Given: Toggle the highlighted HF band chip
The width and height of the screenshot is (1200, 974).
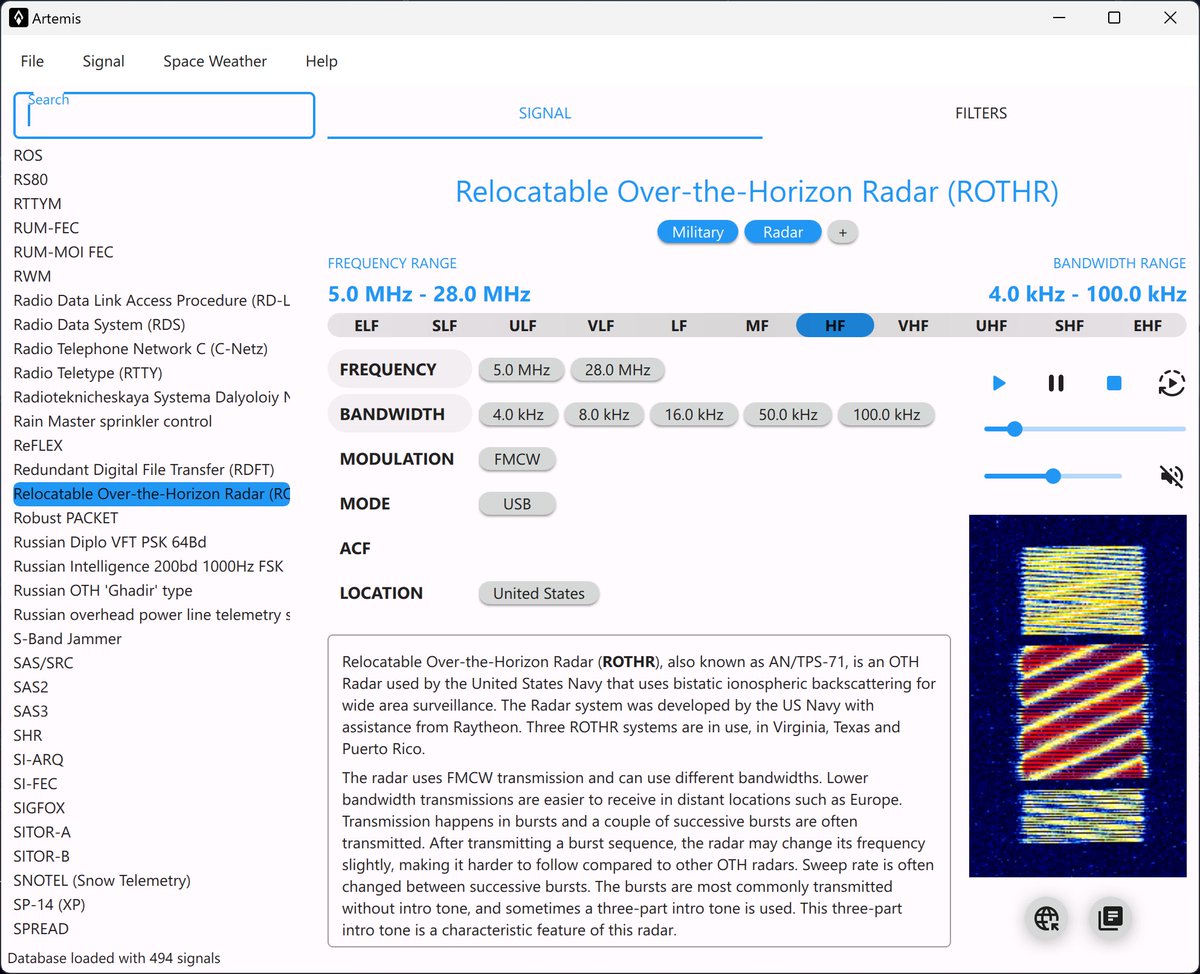Looking at the screenshot, I should pyautogui.click(x=835, y=325).
